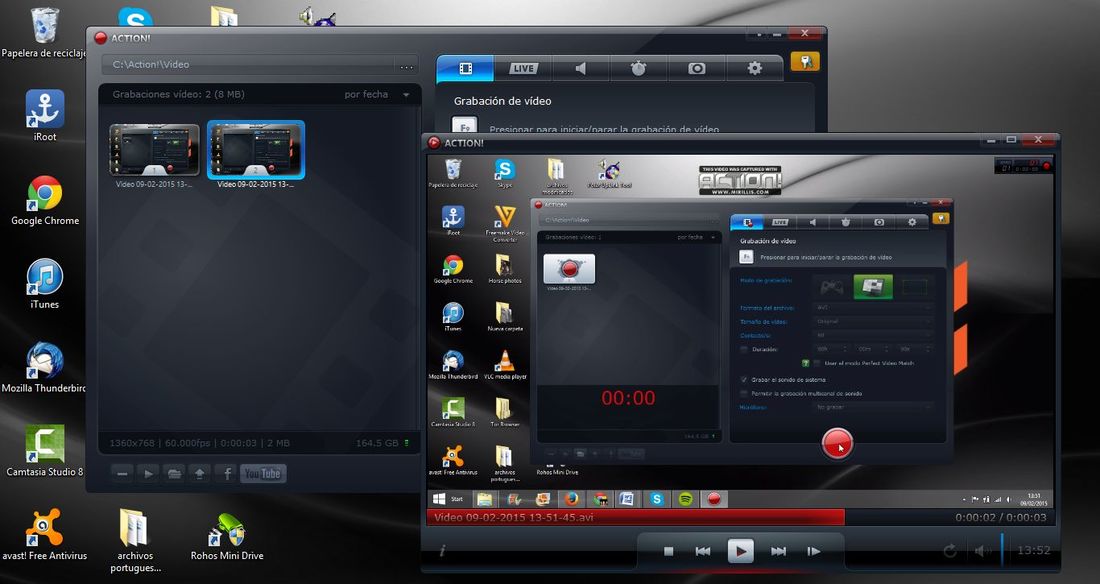The width and height of the screenshot is (1100, 584).
Task: Click the 0:00:02 / 0:00:03 time counter
Action: (1000, 517)
